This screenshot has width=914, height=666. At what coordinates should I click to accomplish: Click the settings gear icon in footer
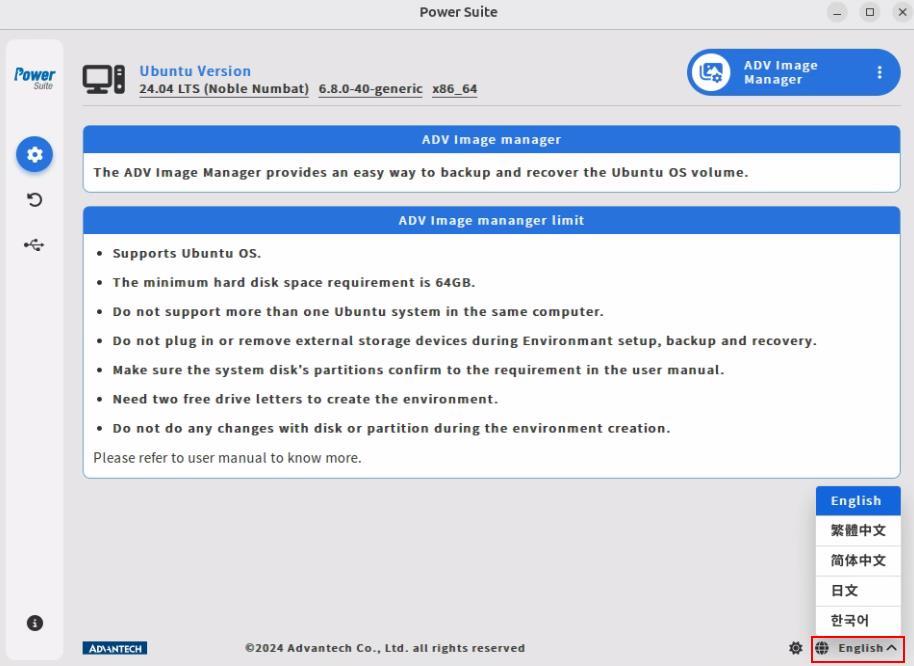[x=795, y=647]
